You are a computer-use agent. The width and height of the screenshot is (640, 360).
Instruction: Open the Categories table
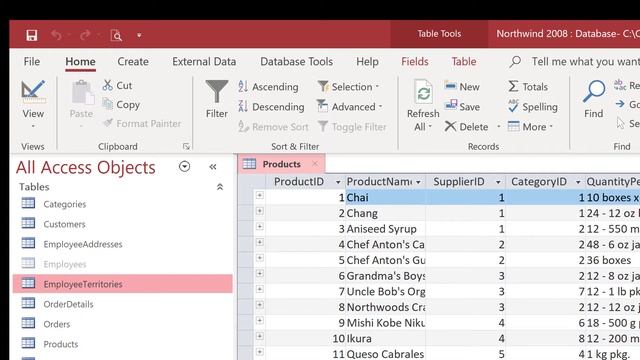(x=122, y=204)
